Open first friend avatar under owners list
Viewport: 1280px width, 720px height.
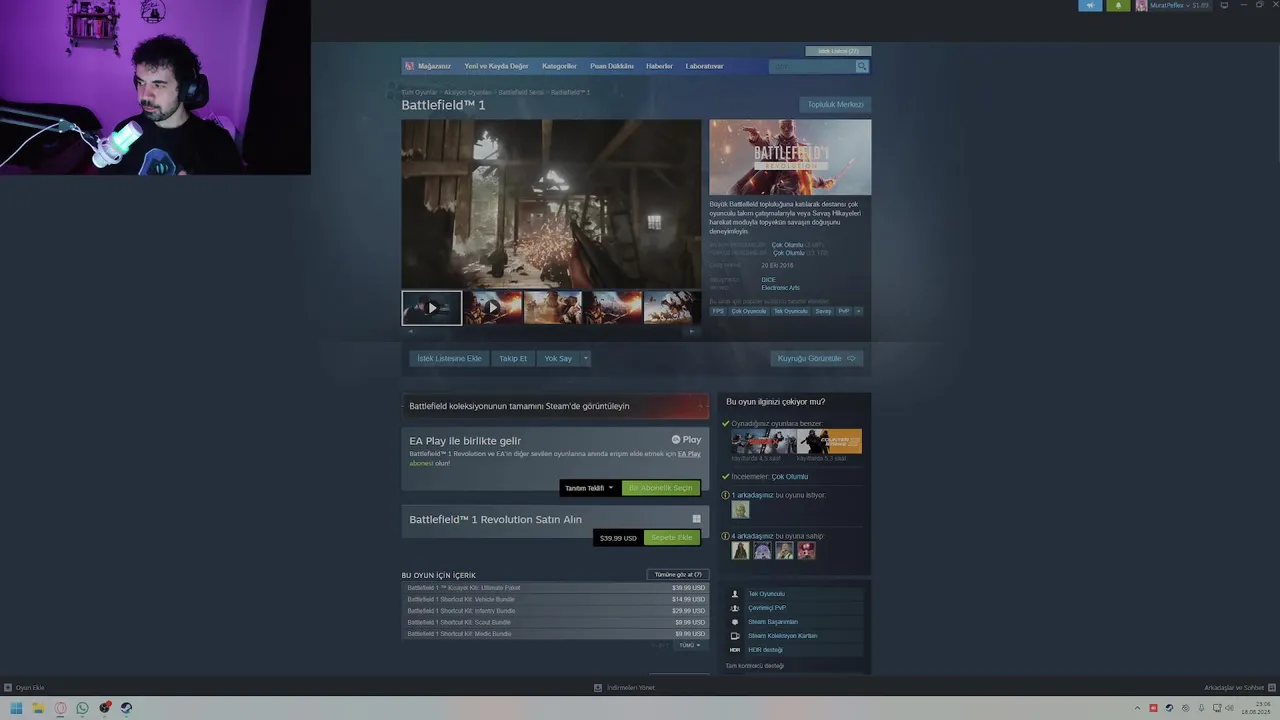coord(740,551)
